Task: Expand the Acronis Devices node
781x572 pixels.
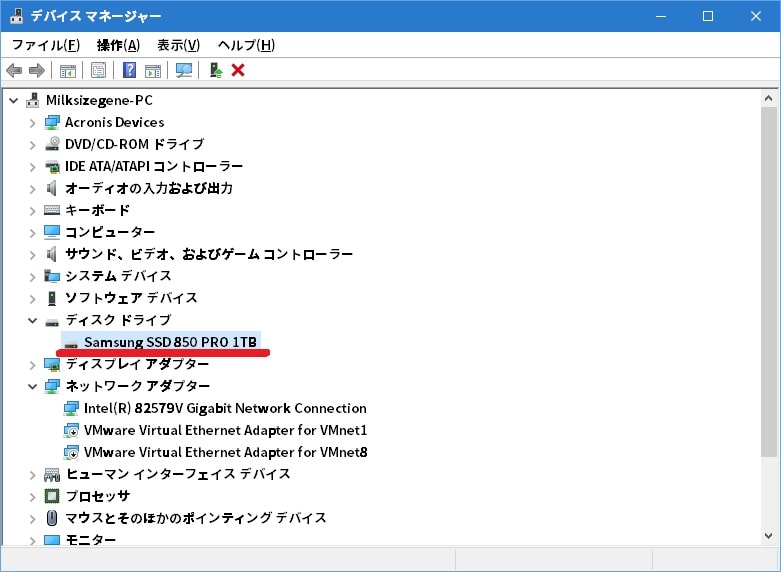Action: click(32, 123)
